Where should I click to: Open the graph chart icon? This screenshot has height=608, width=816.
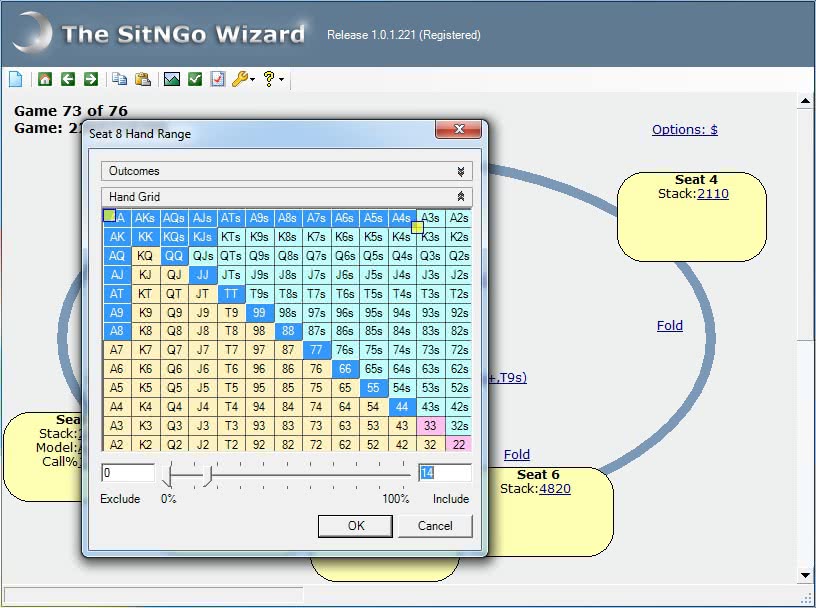(x=172, y=79)
